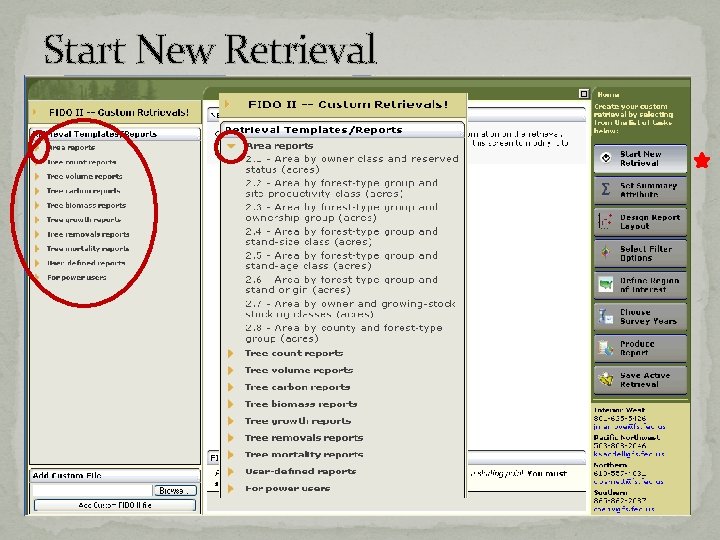The image size is (720, 540).
Task: Expand Tree count reports arrow in enlarged panel
Action: pos(231,353)
